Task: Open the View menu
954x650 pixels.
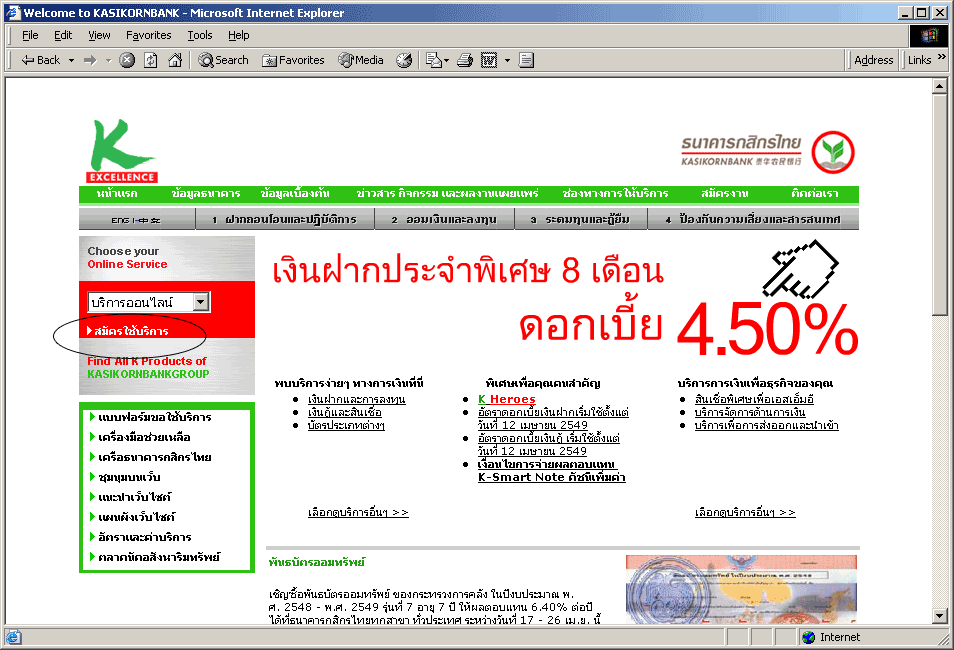Action: [x=99, y=35]
